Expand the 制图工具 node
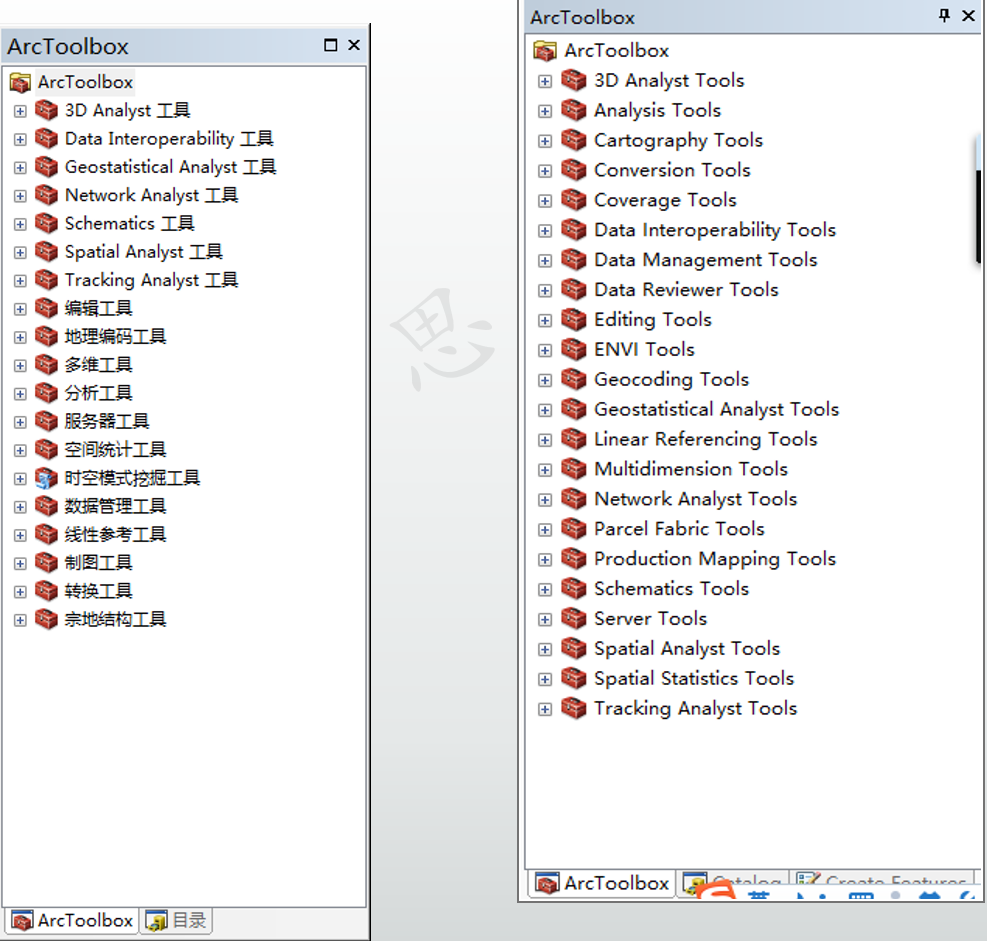 20,563
